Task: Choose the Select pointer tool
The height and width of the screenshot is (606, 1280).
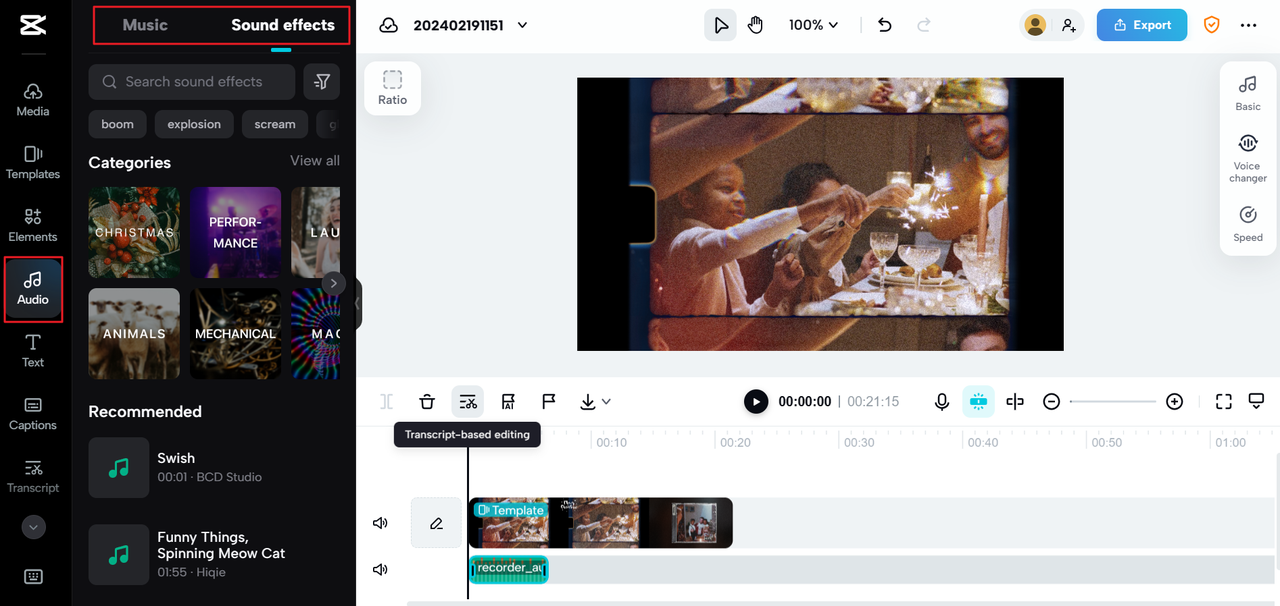Action: 720,25
